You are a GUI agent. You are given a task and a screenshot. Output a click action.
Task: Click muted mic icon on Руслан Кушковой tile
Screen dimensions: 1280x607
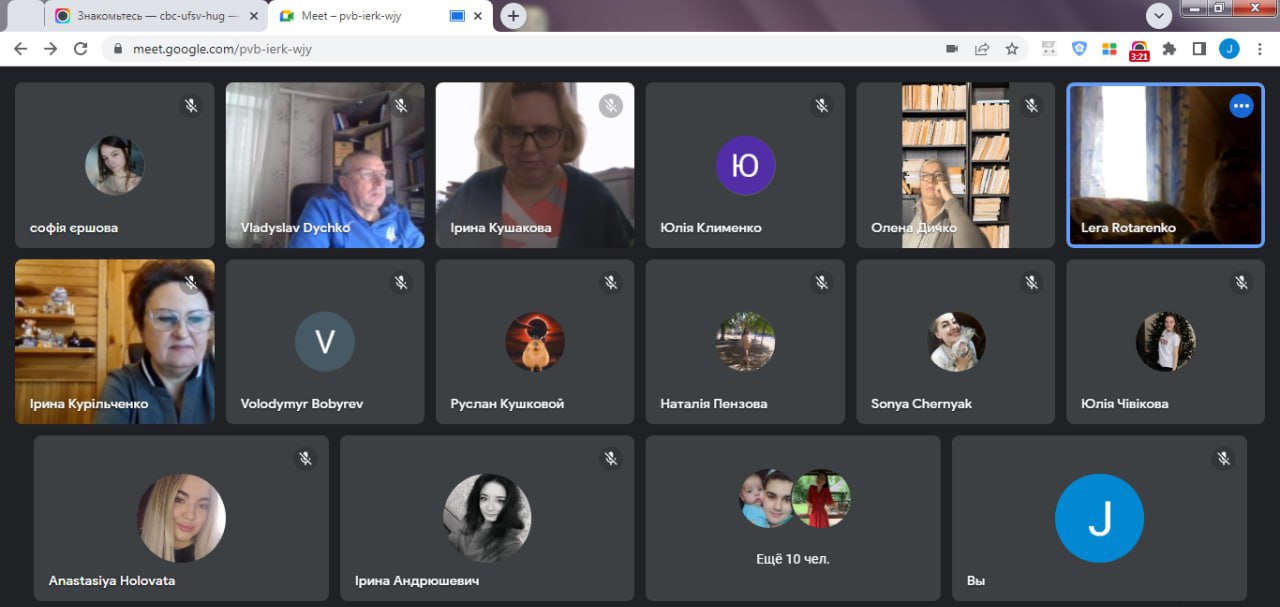point(611,283)
